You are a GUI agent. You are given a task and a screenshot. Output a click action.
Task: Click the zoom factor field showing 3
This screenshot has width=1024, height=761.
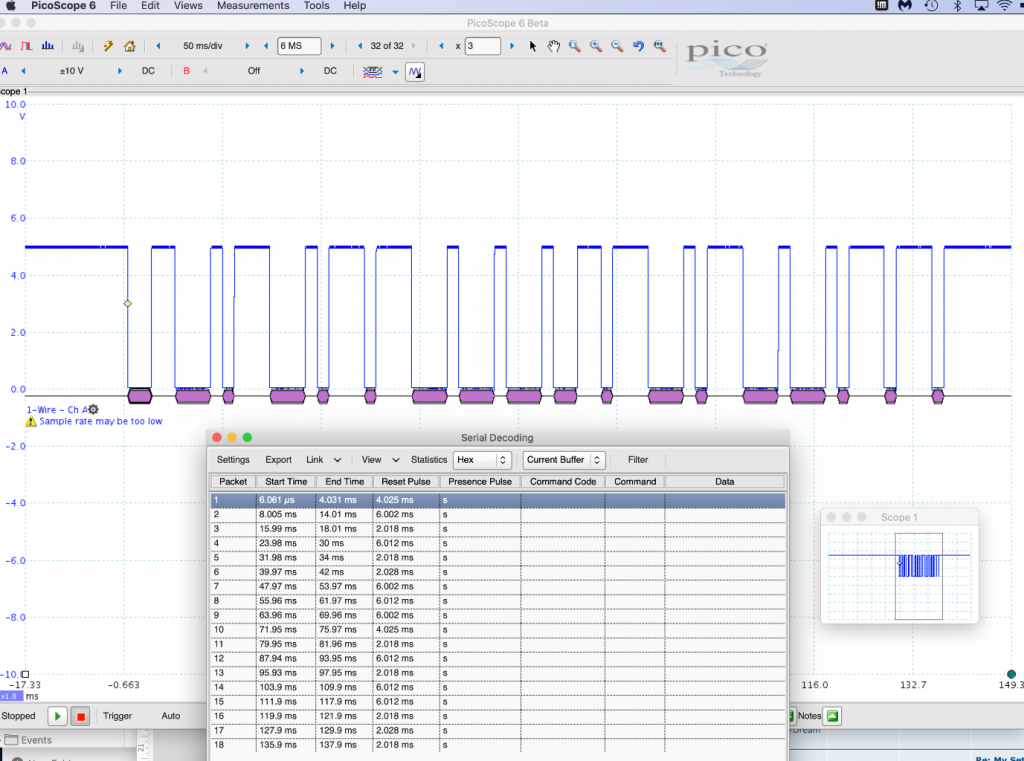[483, 46]
